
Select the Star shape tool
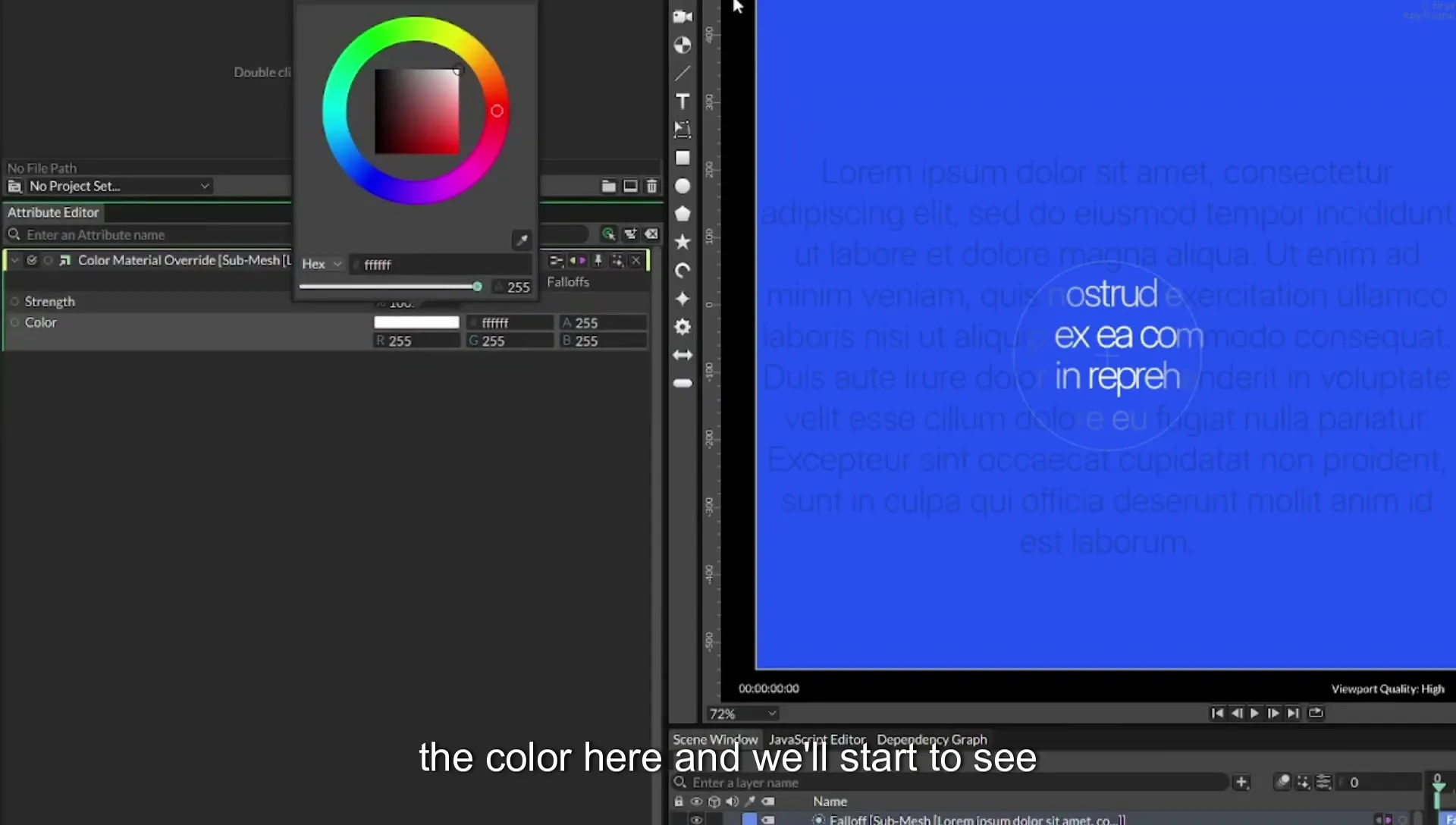[x=682, y=242]
